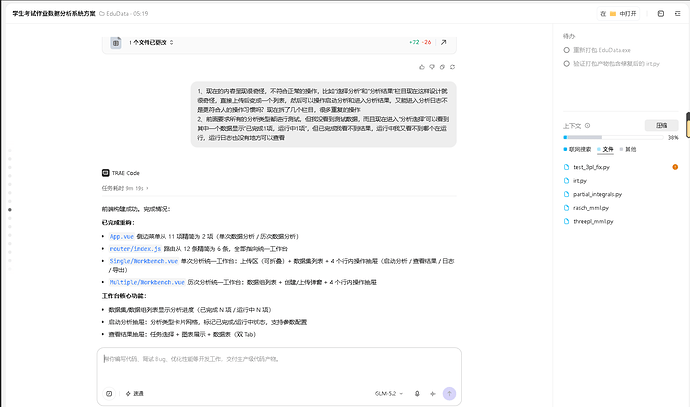The image size is (690, 407).
Task: Click the 压缩 compress button
Action: (661, 125)
